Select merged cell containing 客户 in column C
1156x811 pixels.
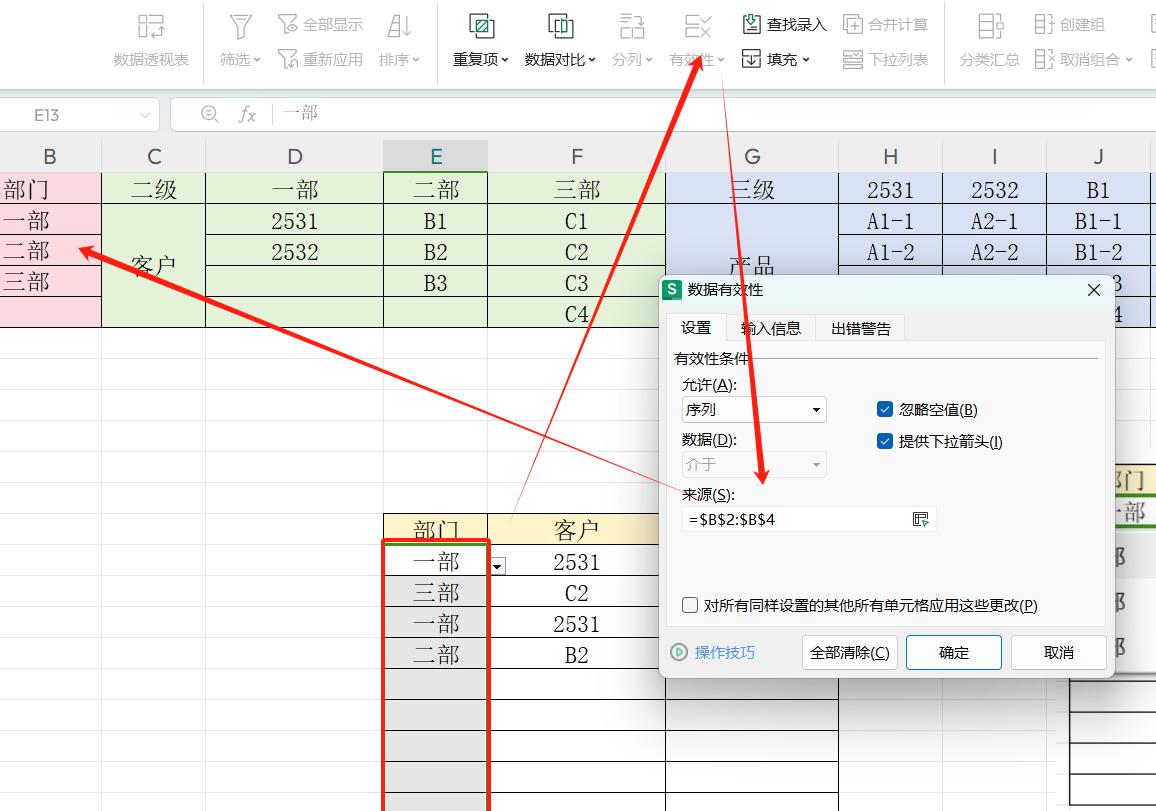coord(153,265)
